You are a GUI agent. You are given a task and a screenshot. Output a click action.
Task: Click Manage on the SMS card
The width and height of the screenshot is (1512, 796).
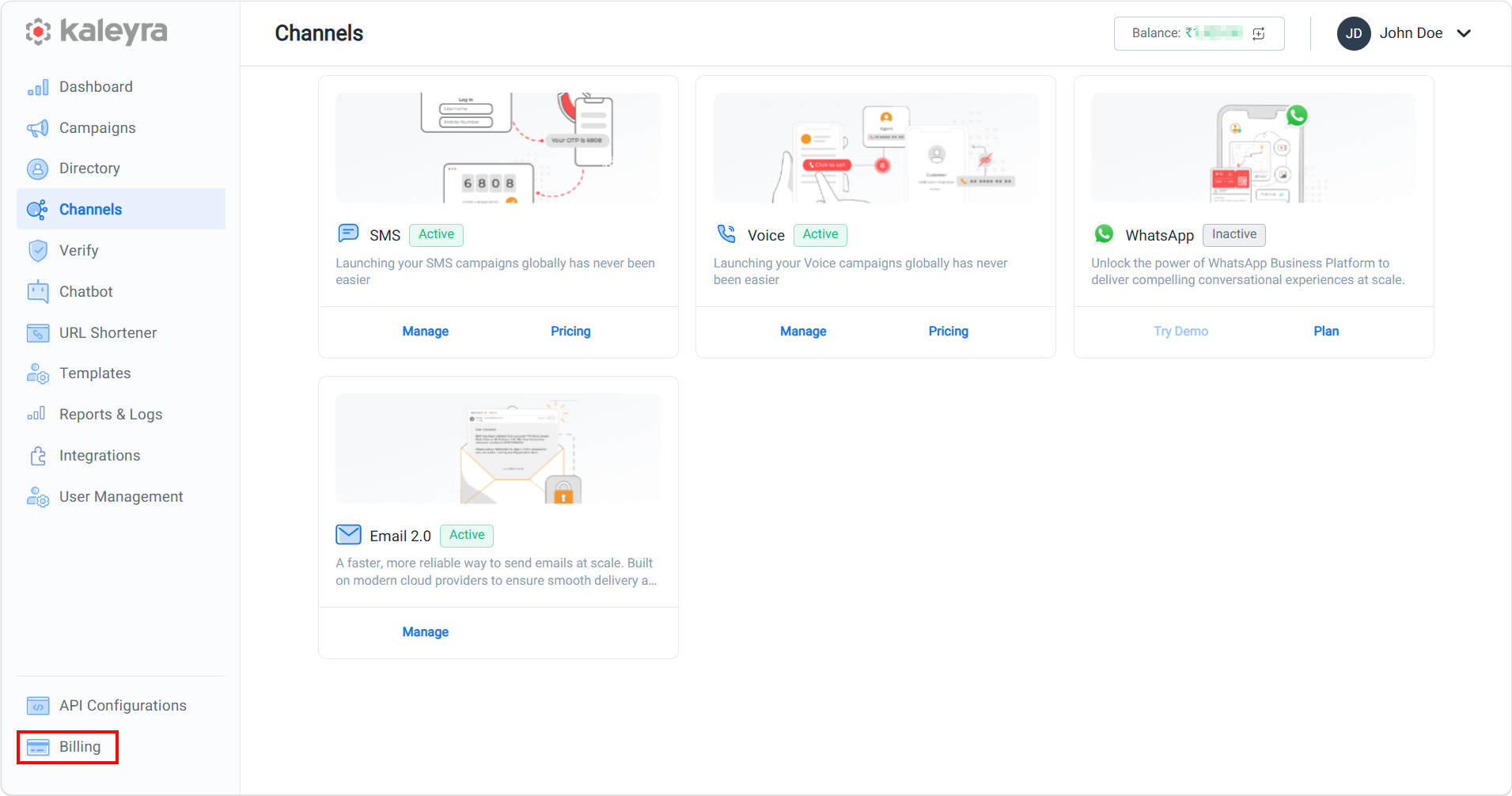click(426, 332)
